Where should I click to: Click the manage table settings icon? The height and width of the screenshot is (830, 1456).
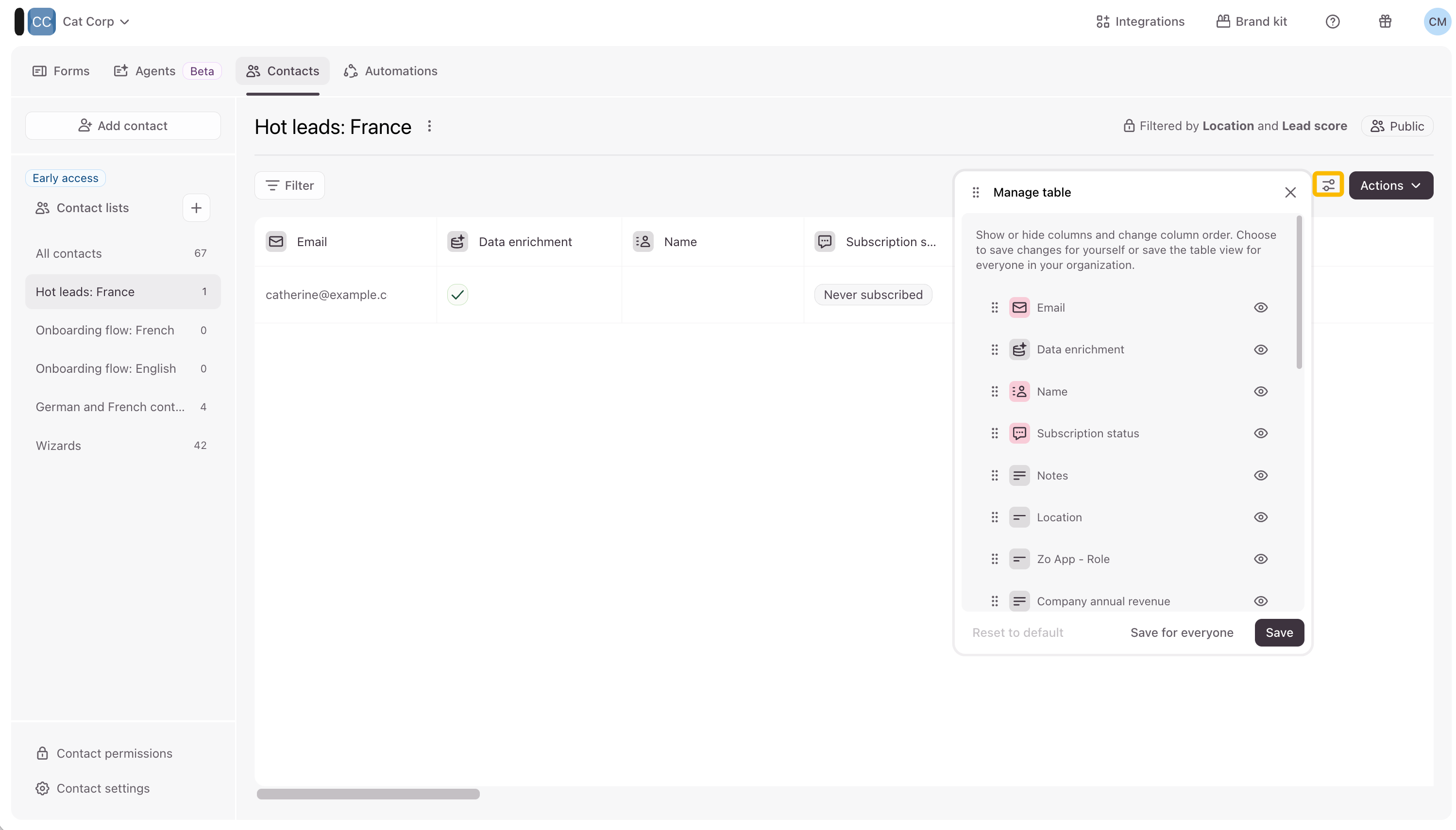tap(1327, 185)
